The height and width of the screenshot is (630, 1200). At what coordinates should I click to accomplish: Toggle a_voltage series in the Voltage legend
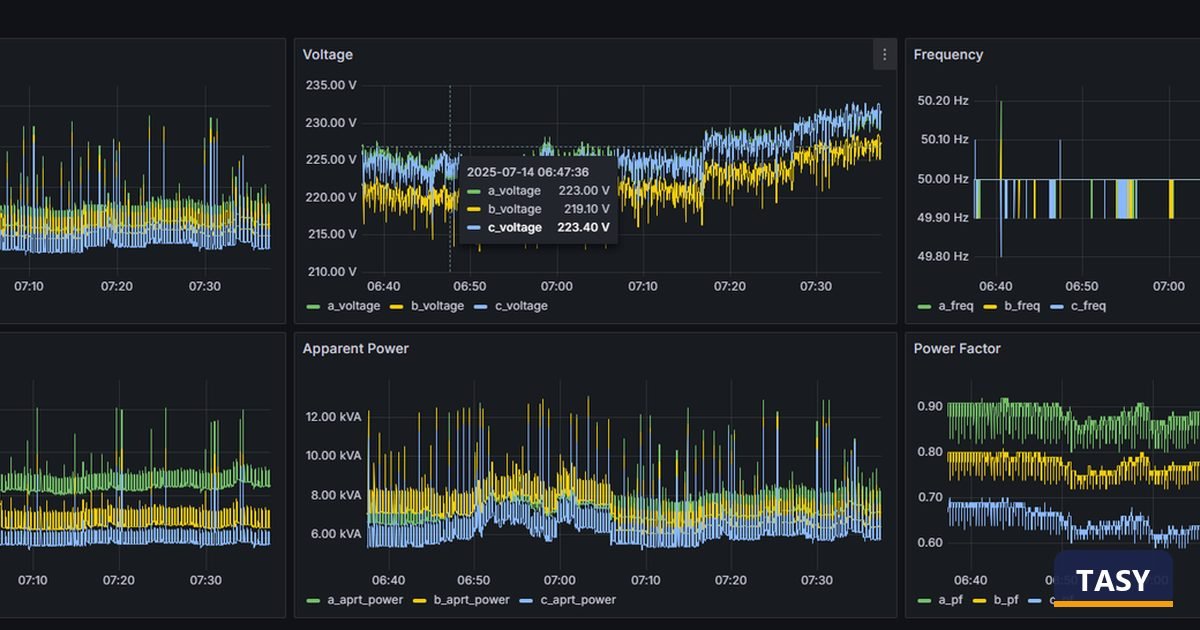pos(354,306)
